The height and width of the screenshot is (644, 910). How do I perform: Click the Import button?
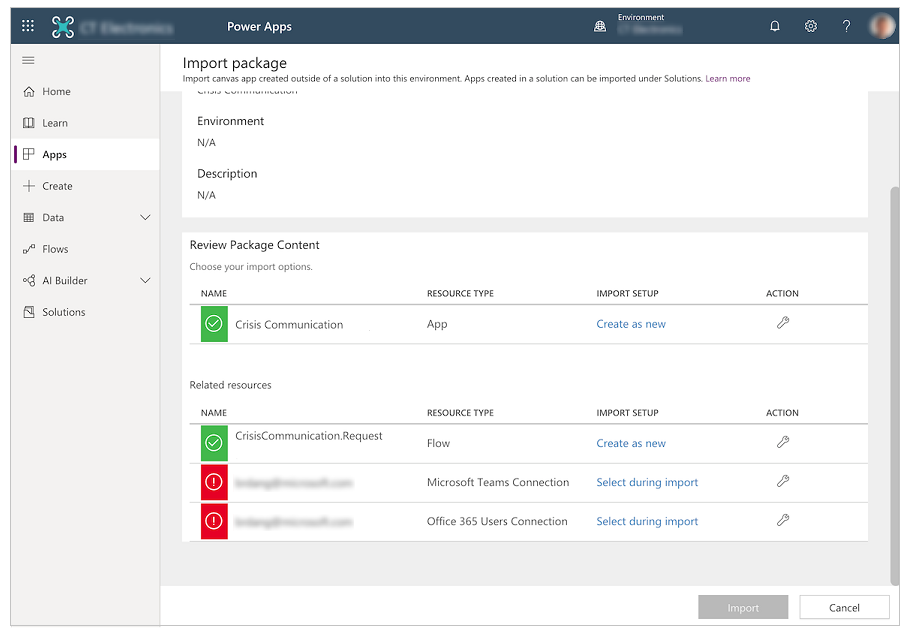coord(743,607)
